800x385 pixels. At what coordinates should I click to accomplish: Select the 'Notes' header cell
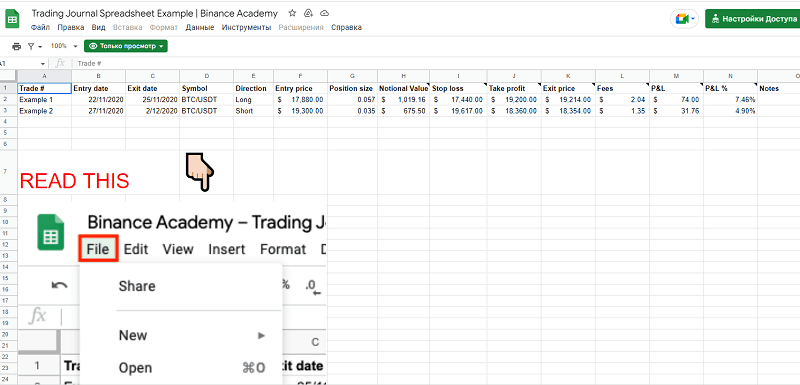[x=779, y=88]
